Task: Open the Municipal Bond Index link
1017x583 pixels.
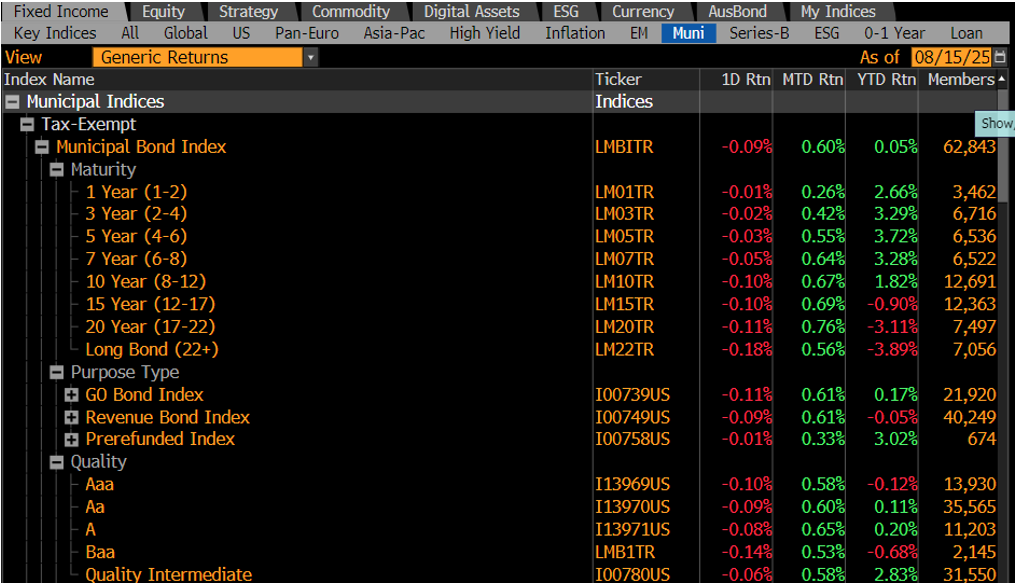Action: (x=141, y=147)
